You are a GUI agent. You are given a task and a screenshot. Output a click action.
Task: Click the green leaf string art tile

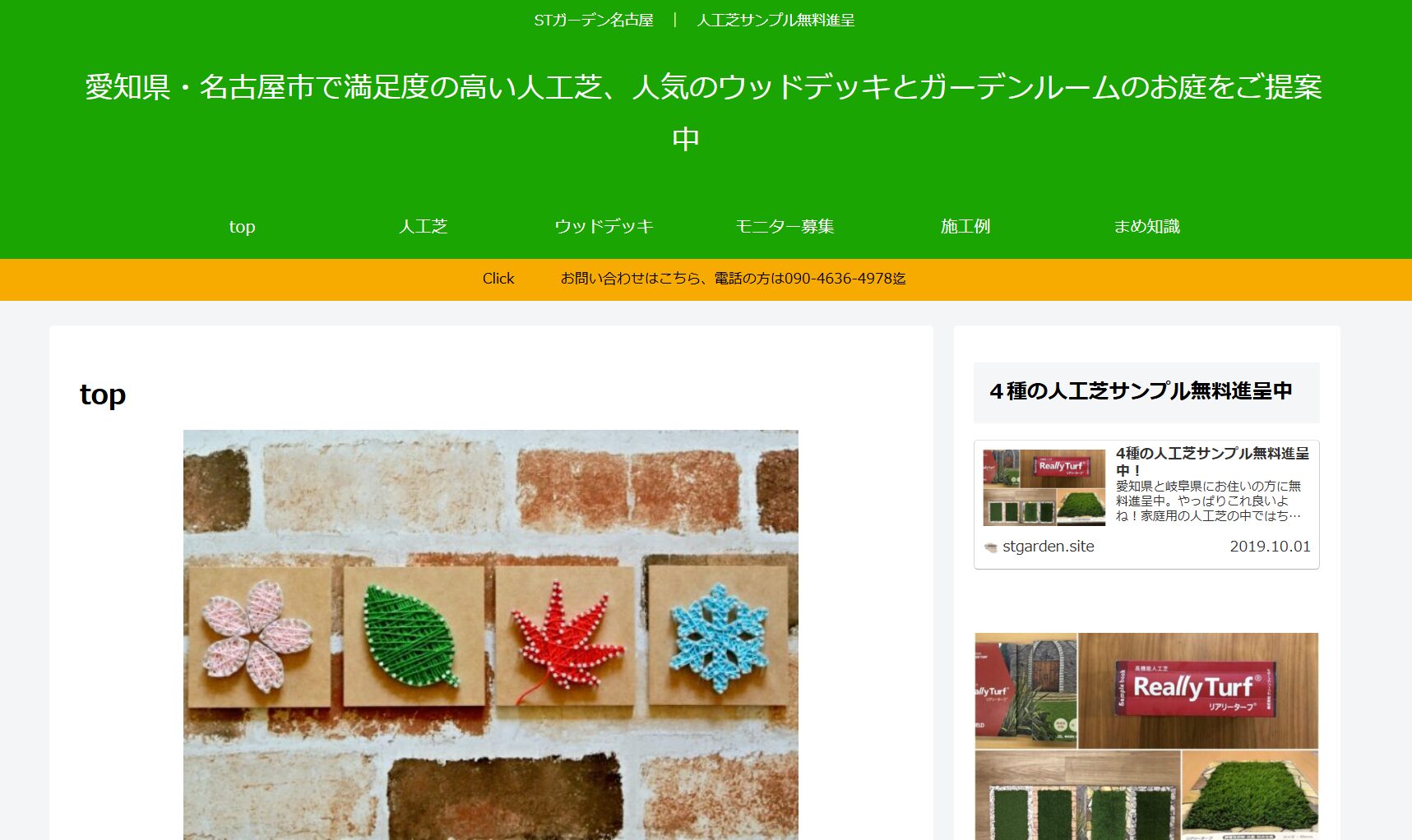(414, 635)
